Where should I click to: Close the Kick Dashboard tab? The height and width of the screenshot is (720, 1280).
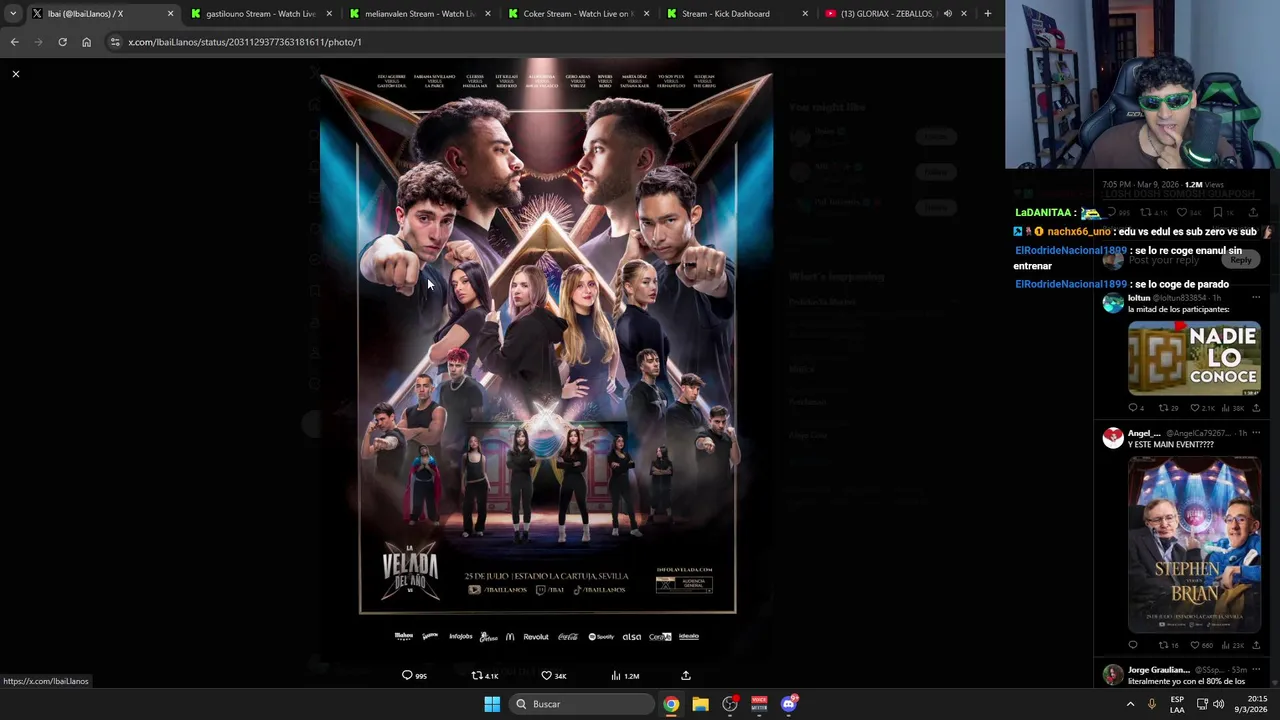805,14
